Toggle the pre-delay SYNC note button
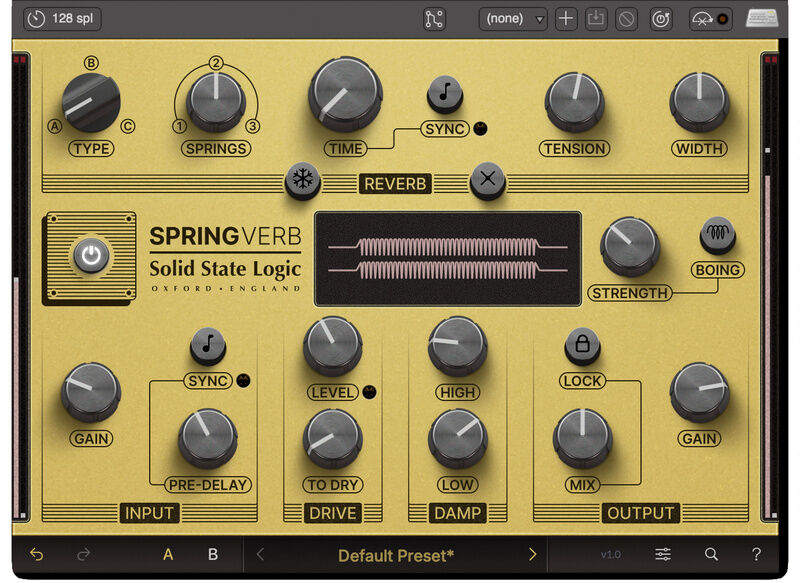This screenshot has width=800, height=583. tap(208, 347)
